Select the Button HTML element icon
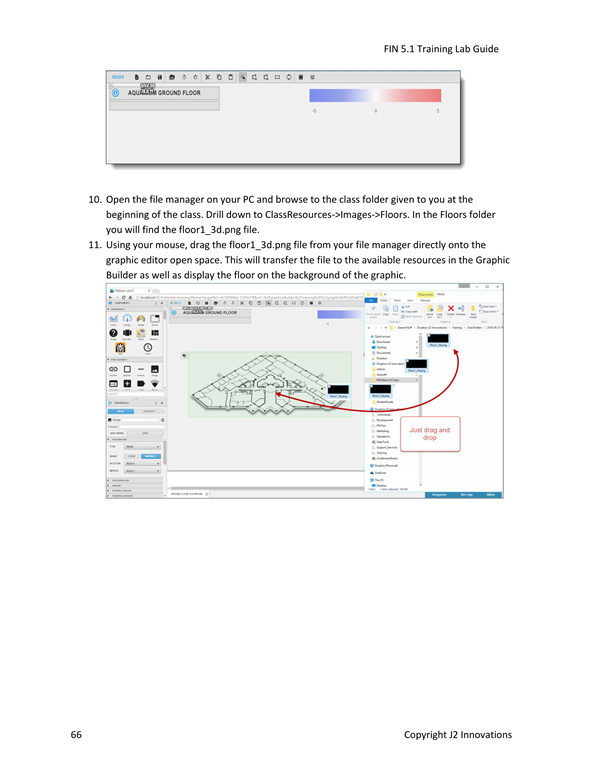Screen dimensions: 600x776 pos(127,369)
